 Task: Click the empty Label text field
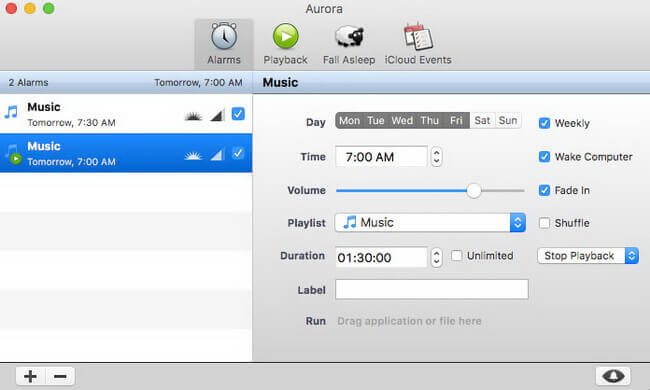432,289
